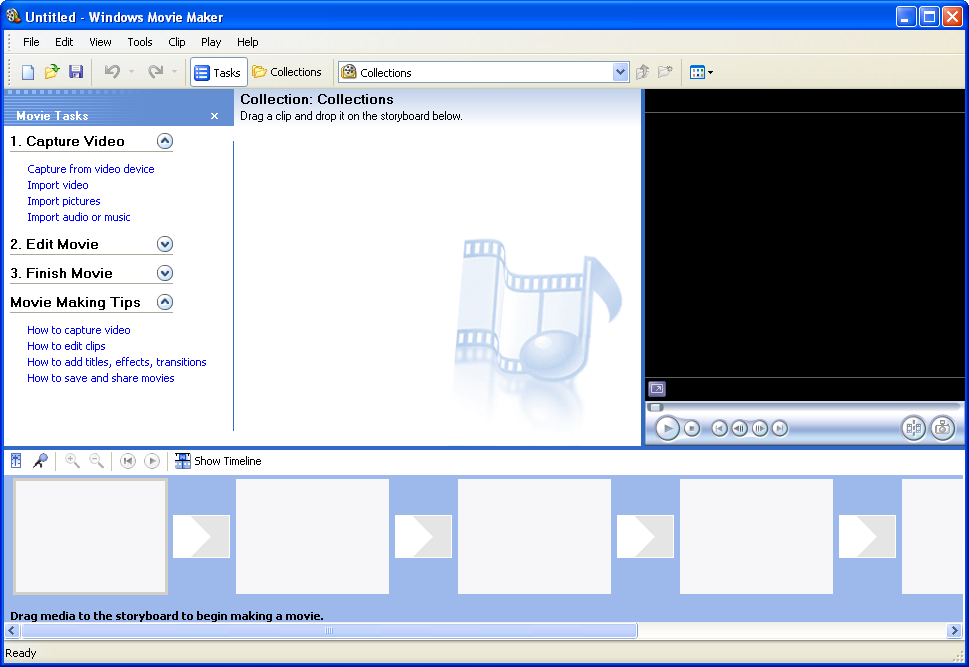Click the Undo arrow icon
Viewport: 969px width, 667px height.
[112, 72]
